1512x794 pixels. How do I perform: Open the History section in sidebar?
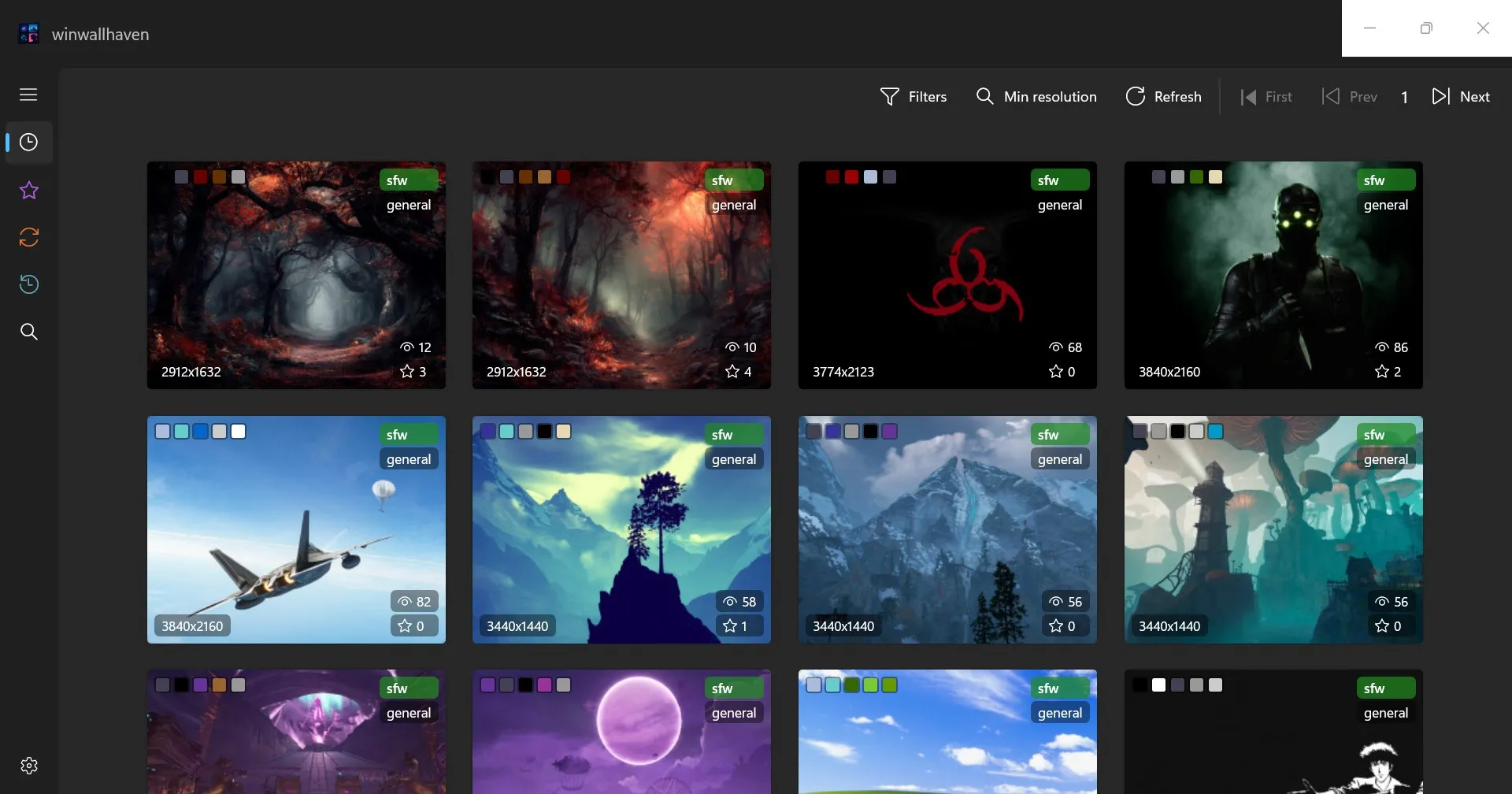(28, 284)
